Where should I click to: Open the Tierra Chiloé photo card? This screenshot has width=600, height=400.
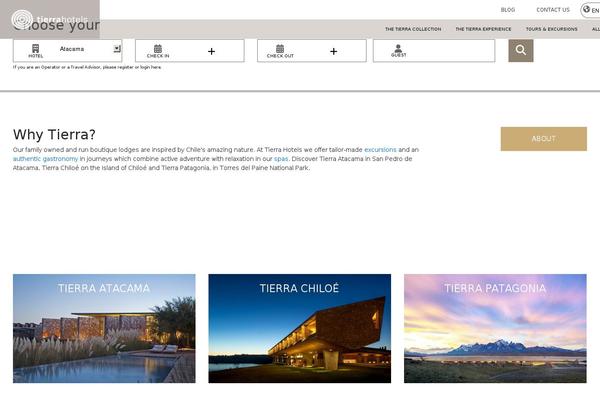click(x=300, y=328)
